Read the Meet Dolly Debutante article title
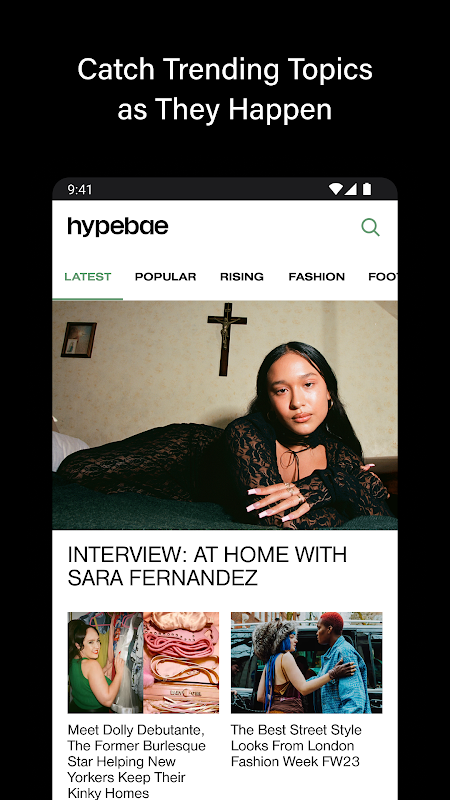This screenshot has width=450, height=800. pyautogui.click(x=137, y=761)
